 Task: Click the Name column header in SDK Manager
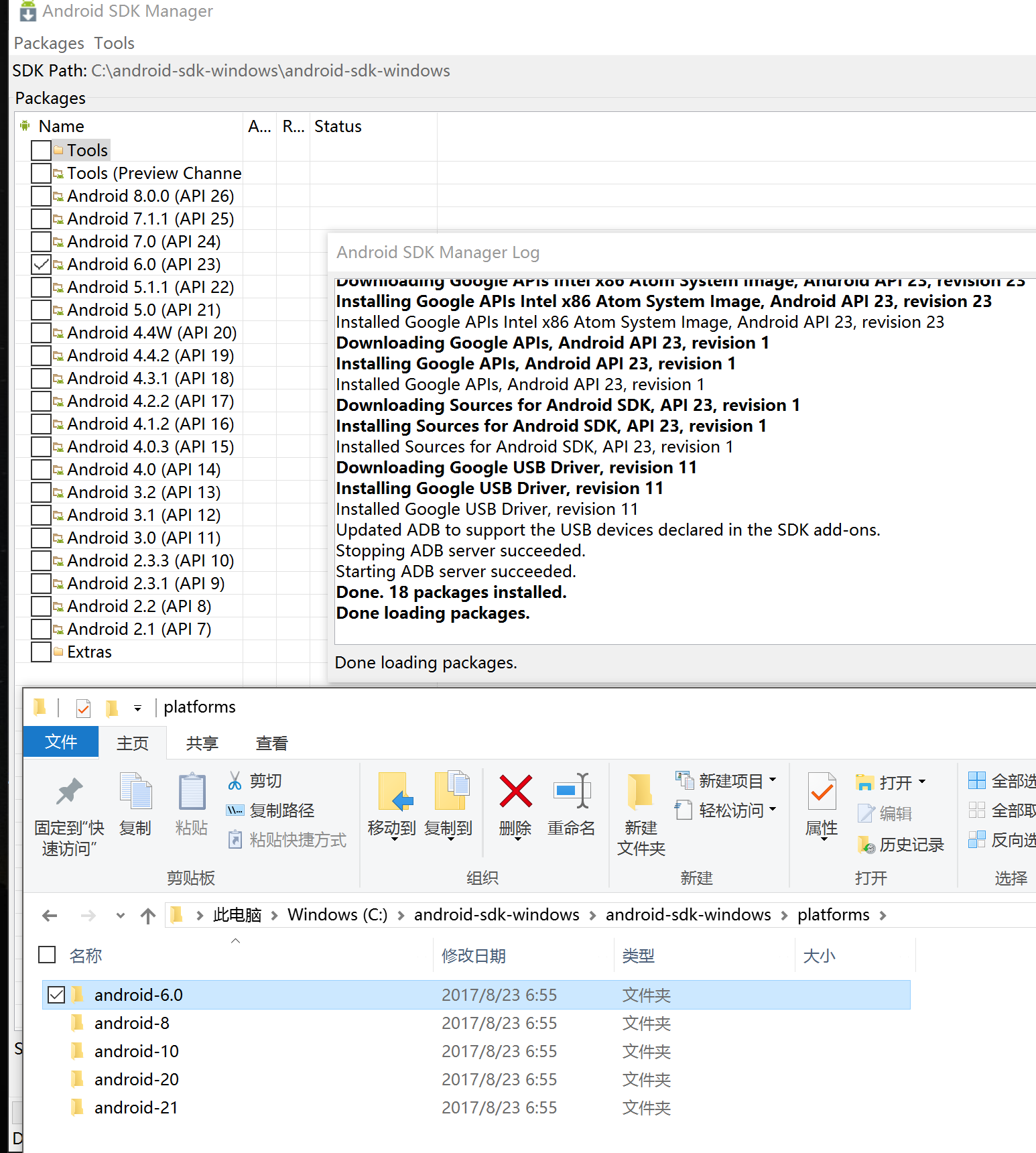(x=62, y=127)
